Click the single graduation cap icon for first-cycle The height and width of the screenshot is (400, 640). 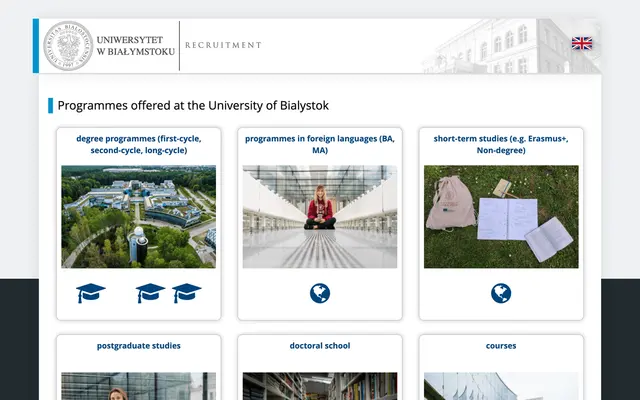point(91,293)
